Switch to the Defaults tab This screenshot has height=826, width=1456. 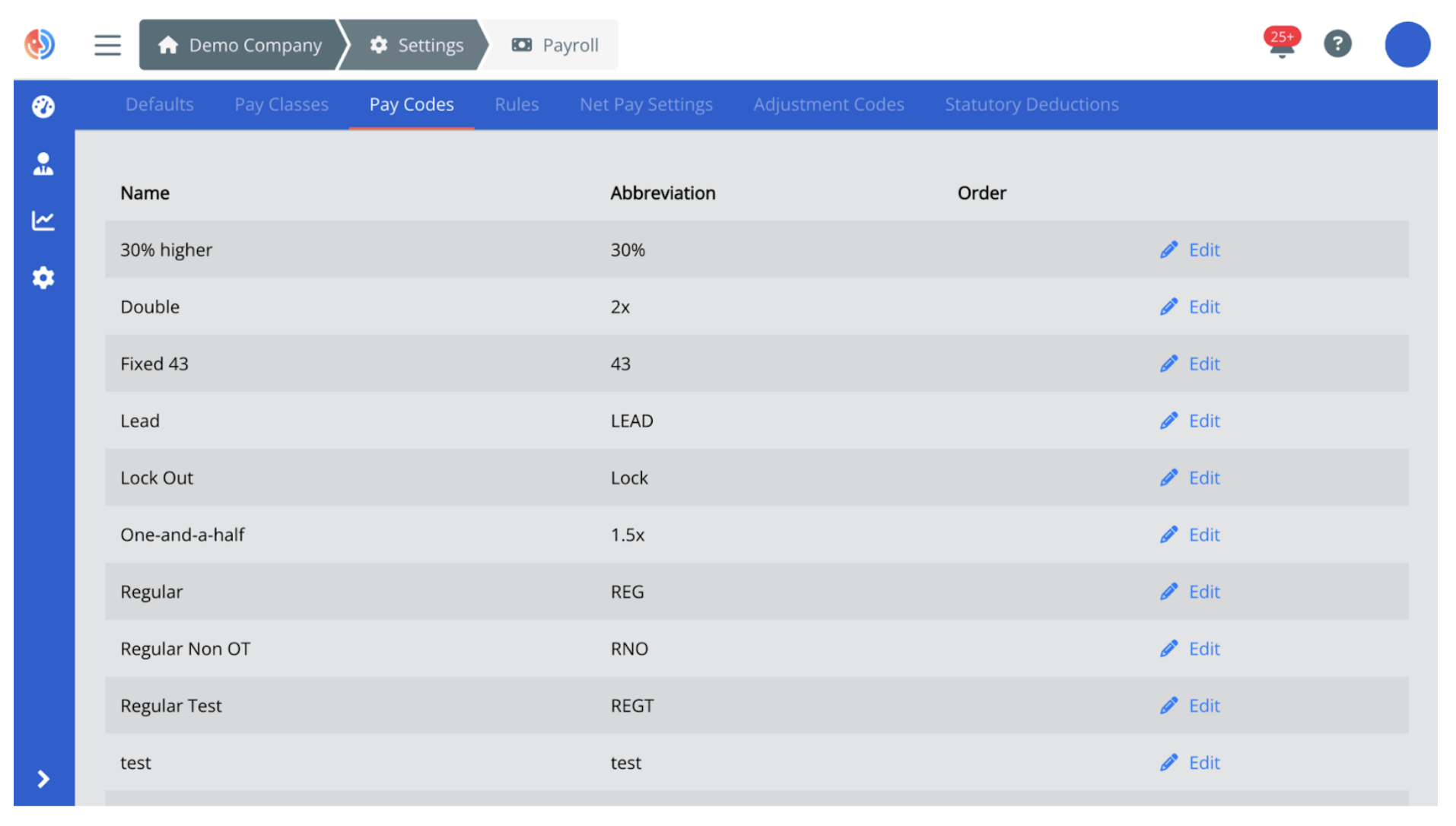coord(159,104)
